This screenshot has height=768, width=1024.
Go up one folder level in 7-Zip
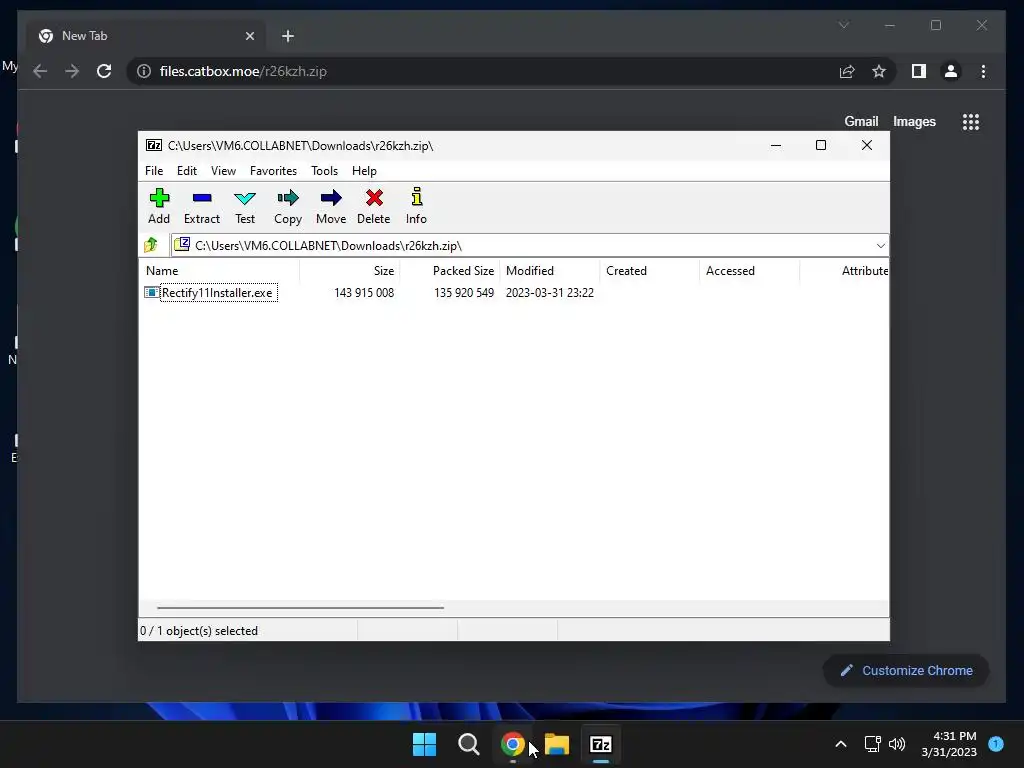151,245
